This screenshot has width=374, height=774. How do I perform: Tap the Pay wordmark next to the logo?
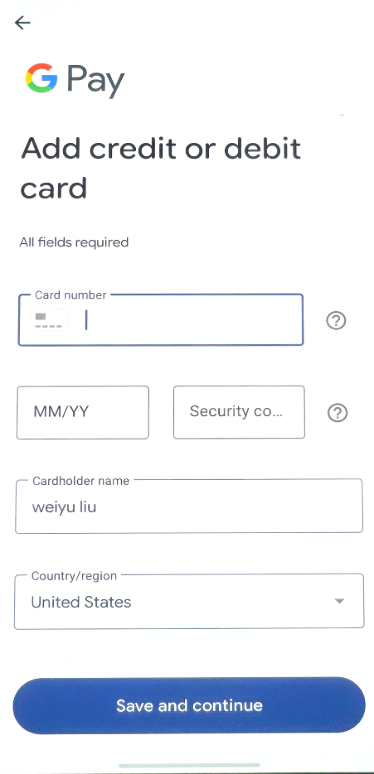point(96,80)
